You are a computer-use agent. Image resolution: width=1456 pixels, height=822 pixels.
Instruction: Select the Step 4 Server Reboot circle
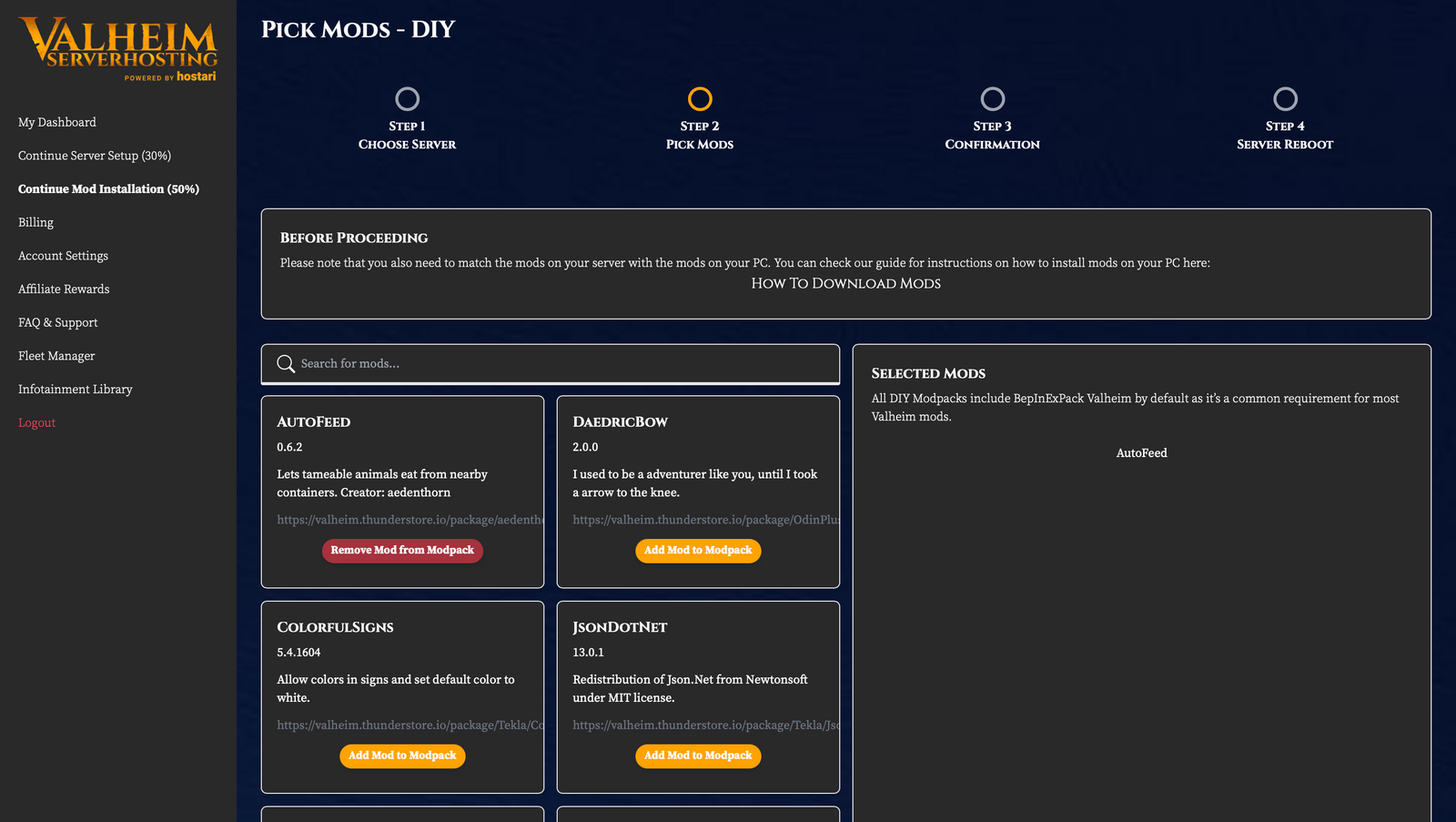click(x=1285, y=98)
